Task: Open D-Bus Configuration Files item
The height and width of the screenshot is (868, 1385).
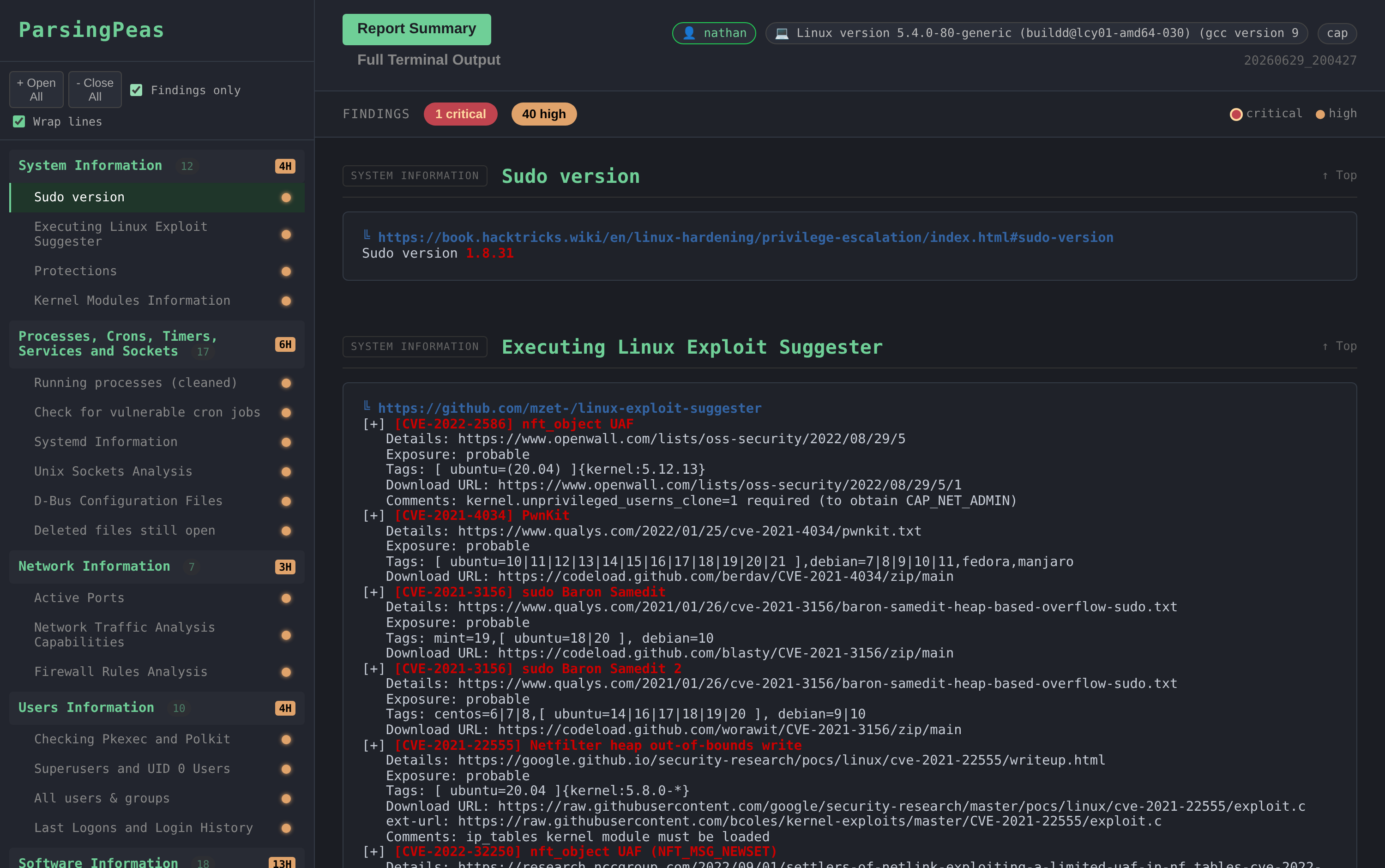Action: click(157, 501)
